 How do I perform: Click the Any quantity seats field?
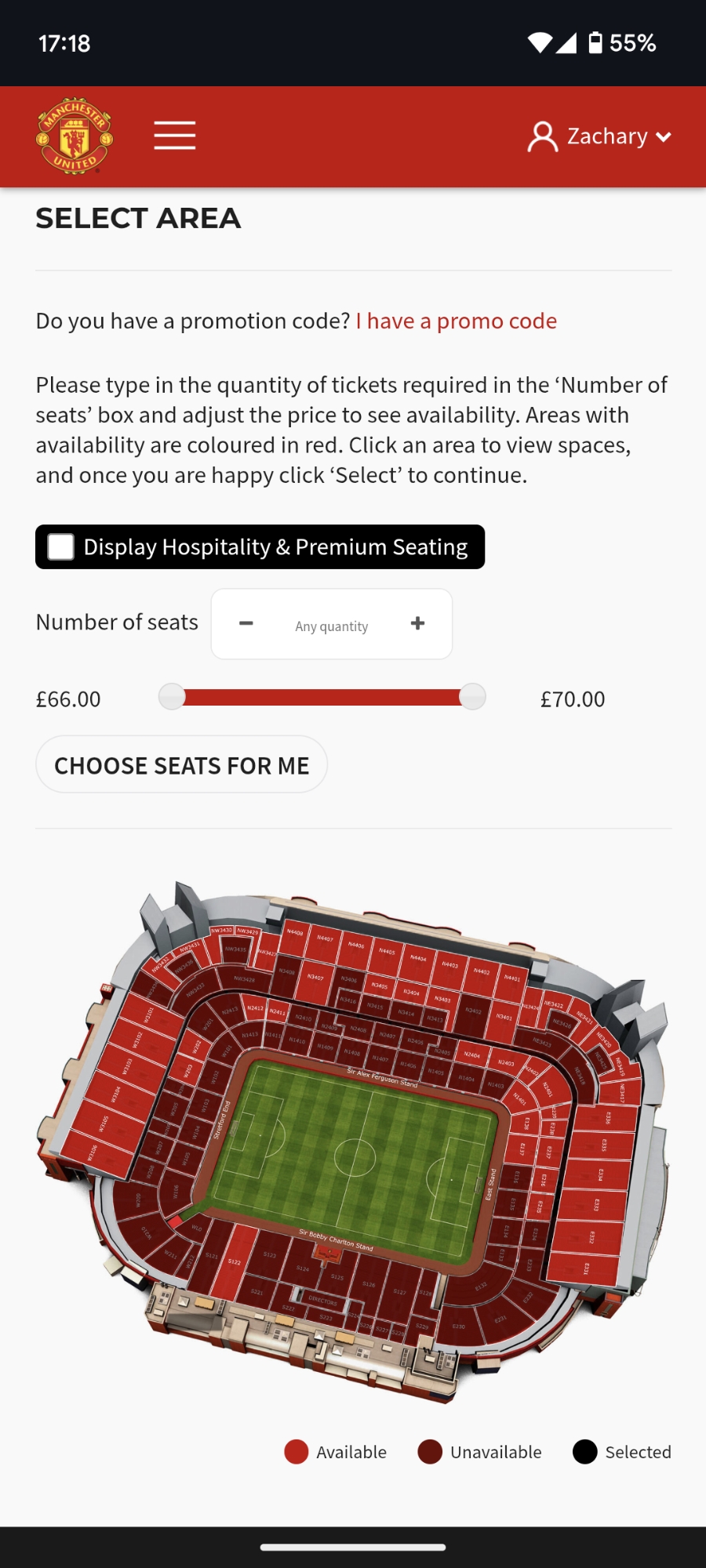[x=331, y=626]
